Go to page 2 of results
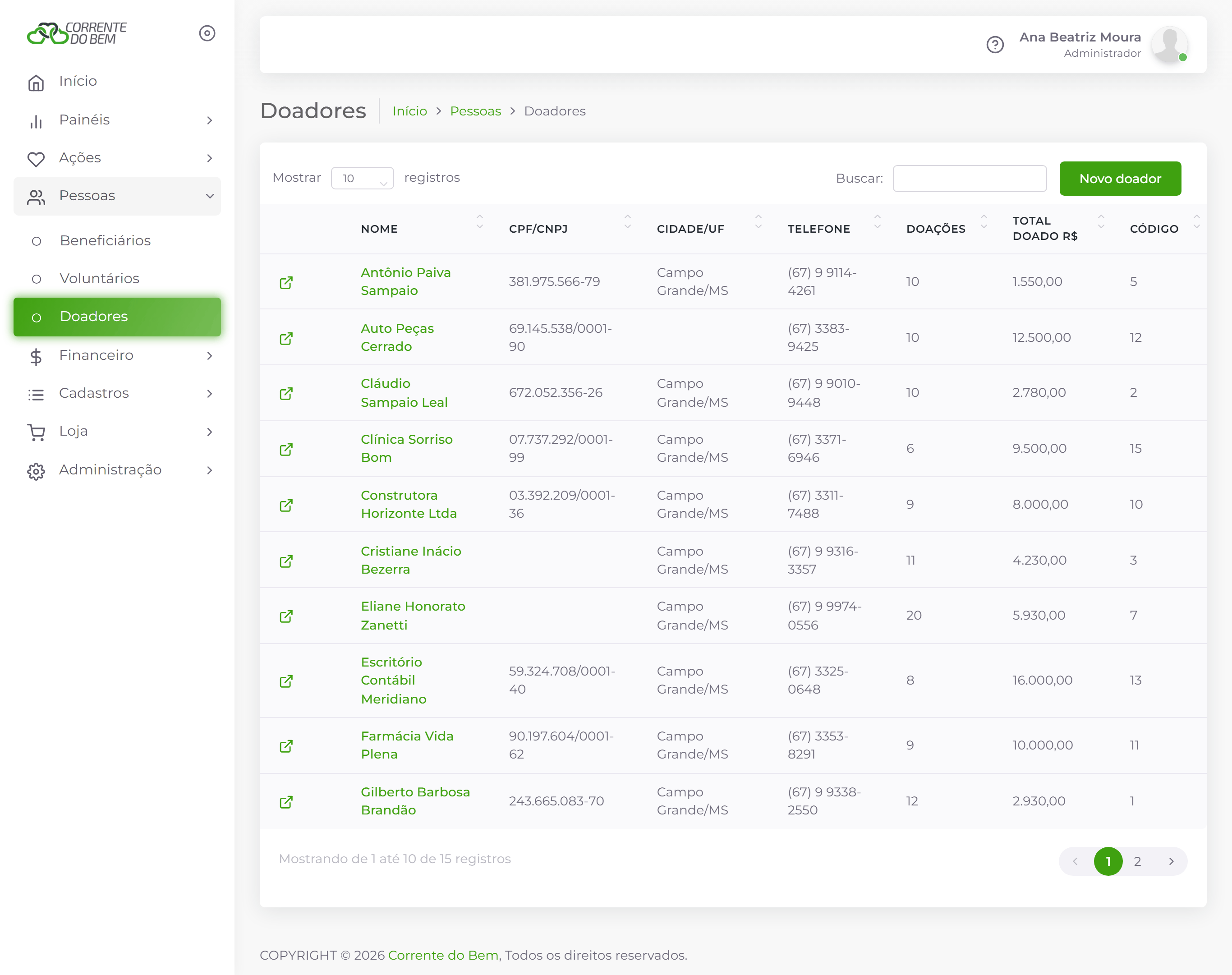The height and width of the screenshot is (975, 1232). (x=1137, y=861)
